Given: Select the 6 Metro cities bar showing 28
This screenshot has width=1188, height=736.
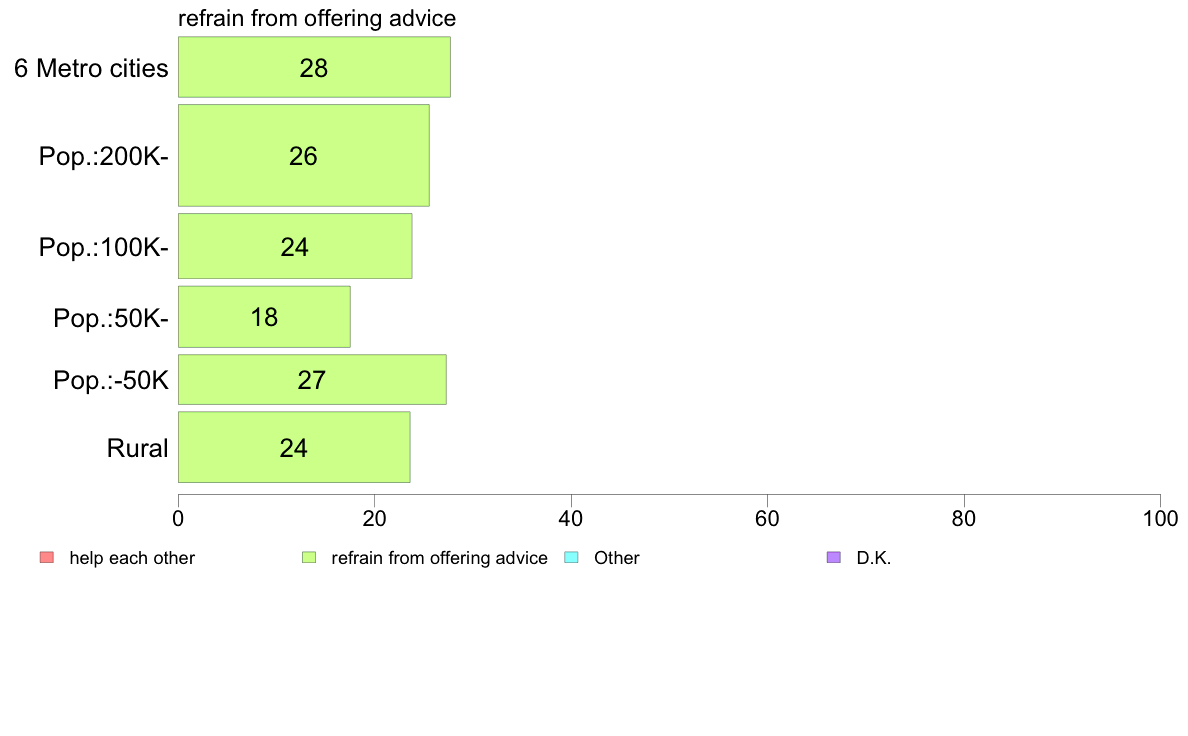Looking at the screenshot, I should click(314, 67).
